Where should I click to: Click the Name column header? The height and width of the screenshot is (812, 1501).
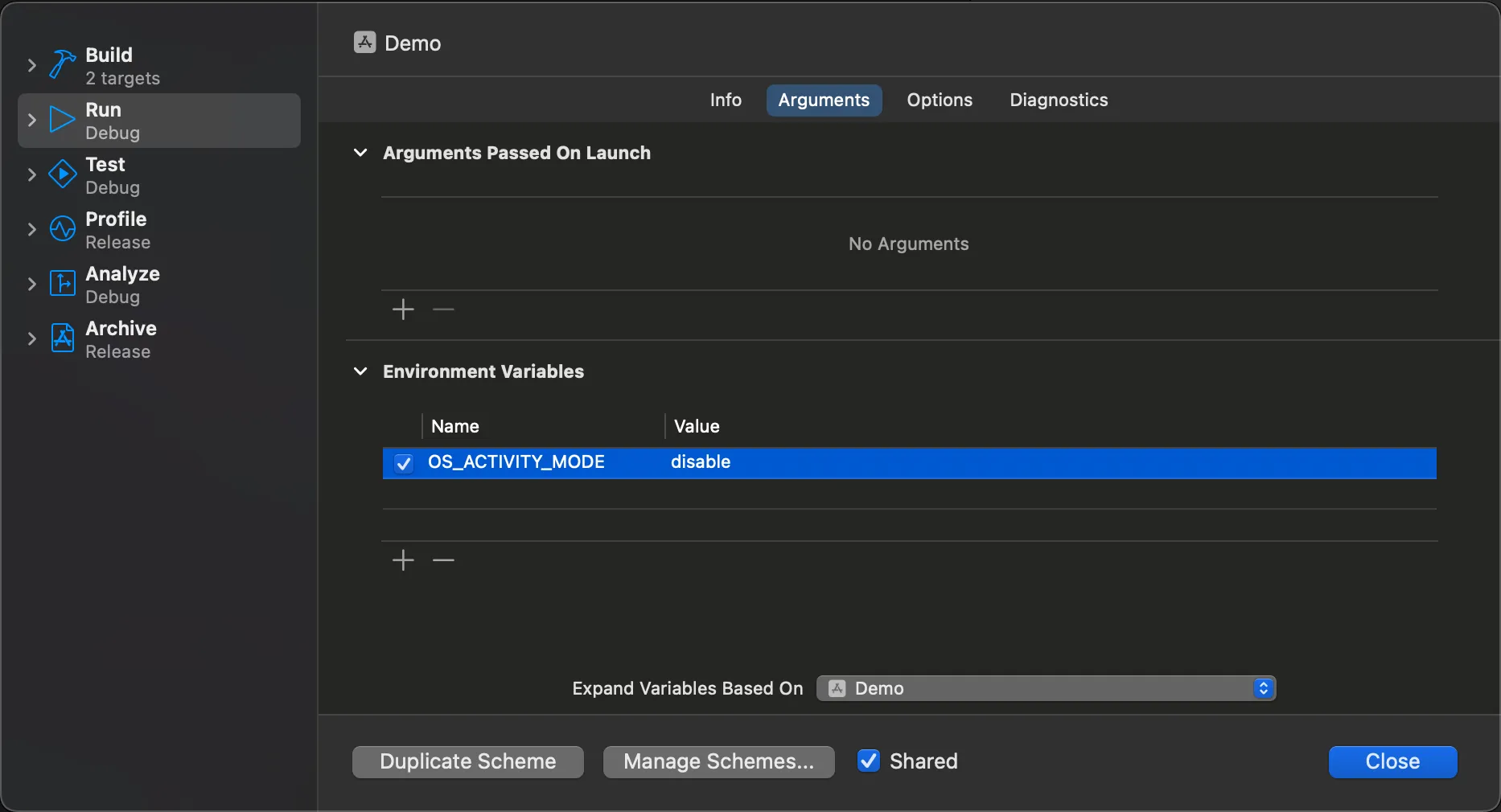click(x=455, y=427)
